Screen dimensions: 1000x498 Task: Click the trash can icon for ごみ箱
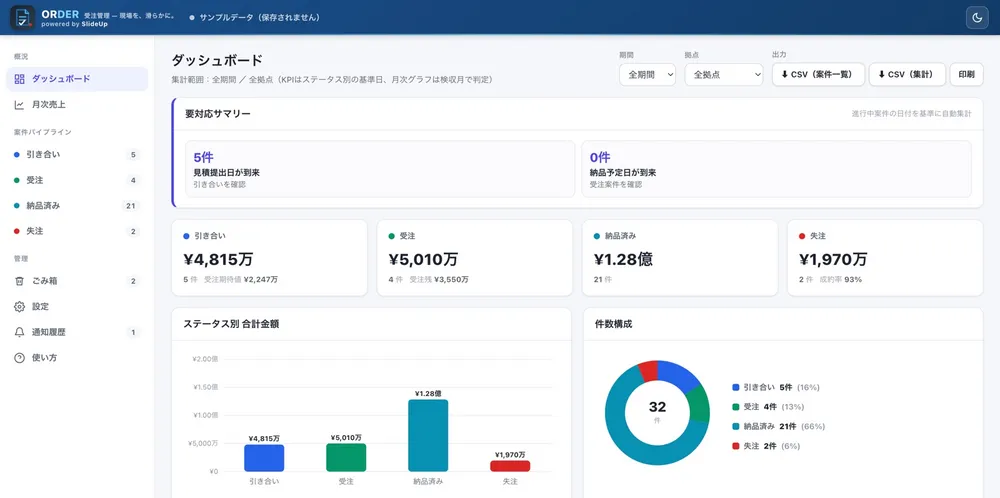pyautogui.click(x=19, y=281)
